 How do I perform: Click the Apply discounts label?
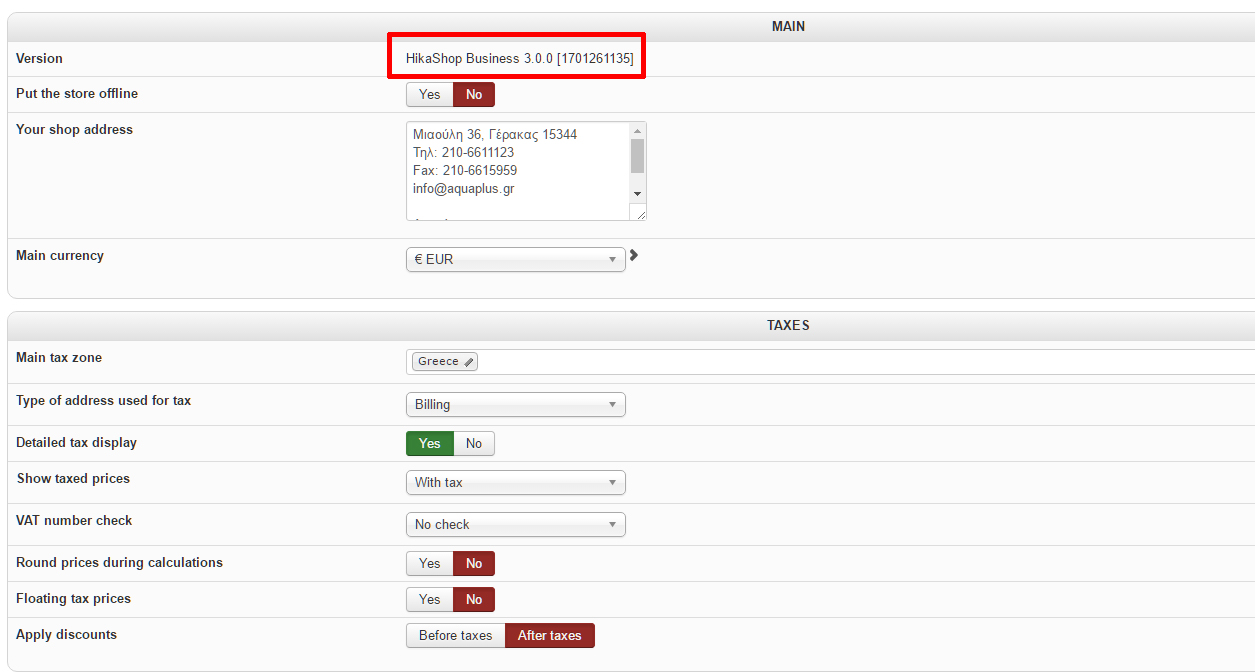(x=66, y=634)
